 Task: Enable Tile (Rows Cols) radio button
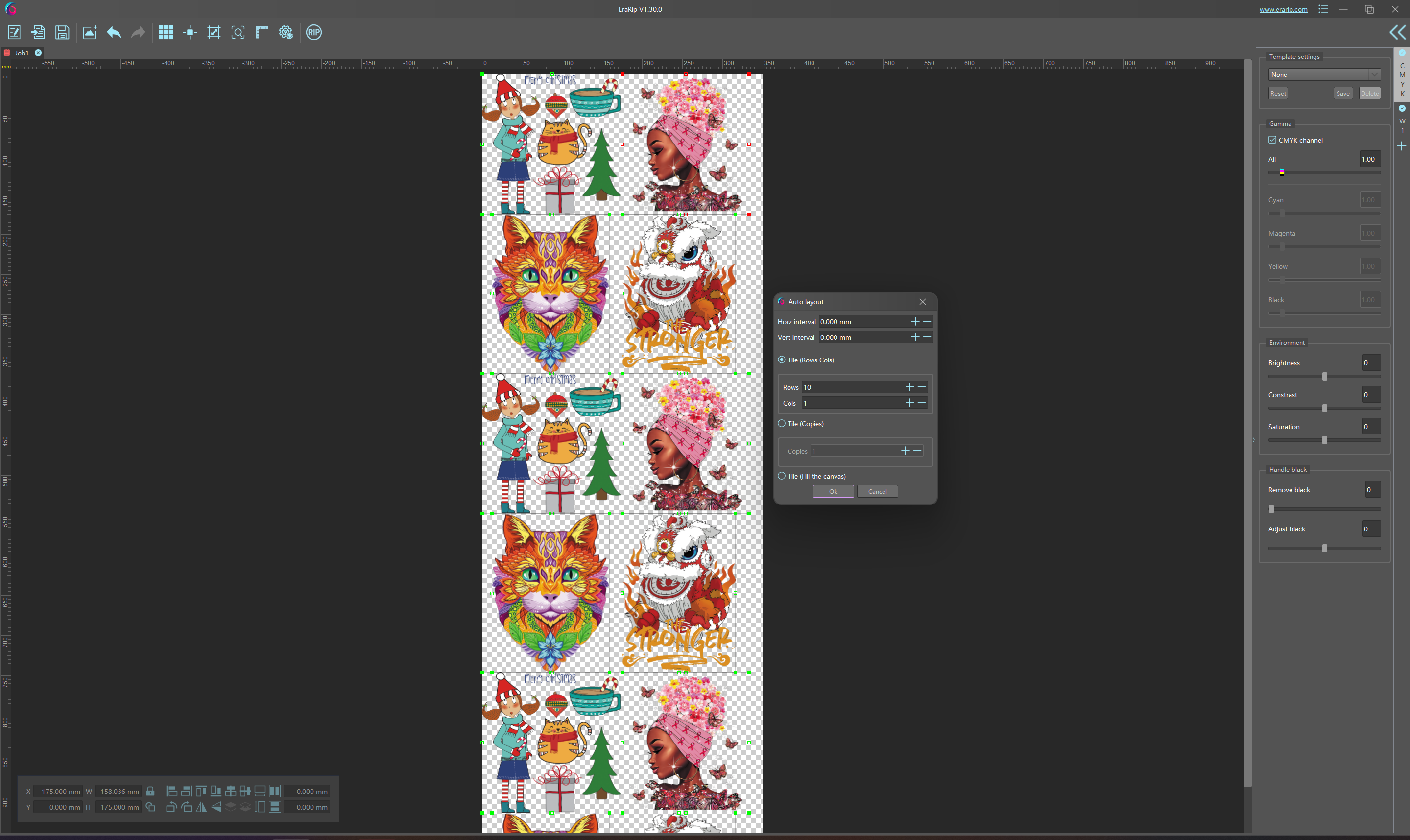coord(783,359)
